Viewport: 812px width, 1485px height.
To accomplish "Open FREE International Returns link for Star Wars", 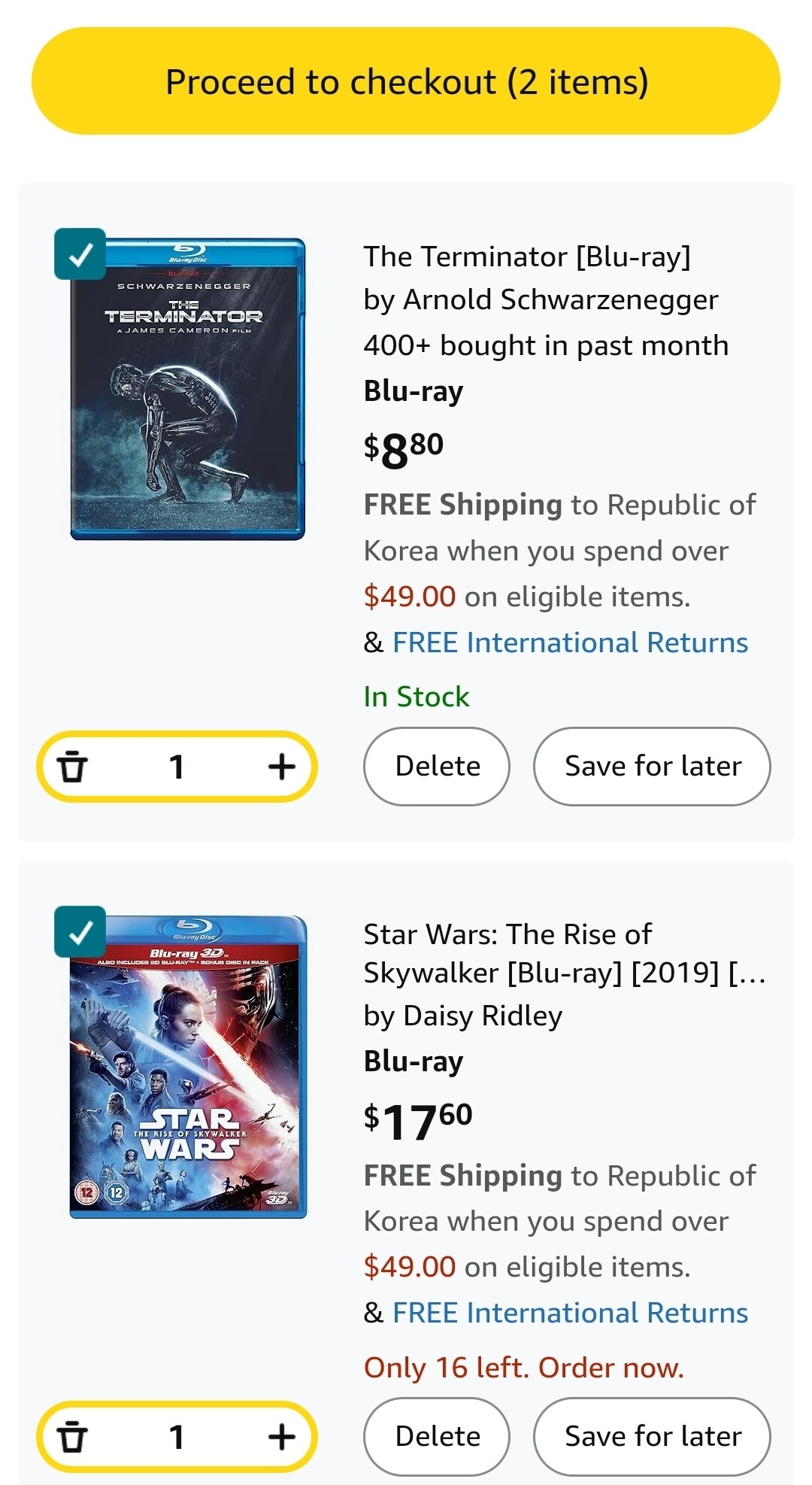I will [570, 1313].
